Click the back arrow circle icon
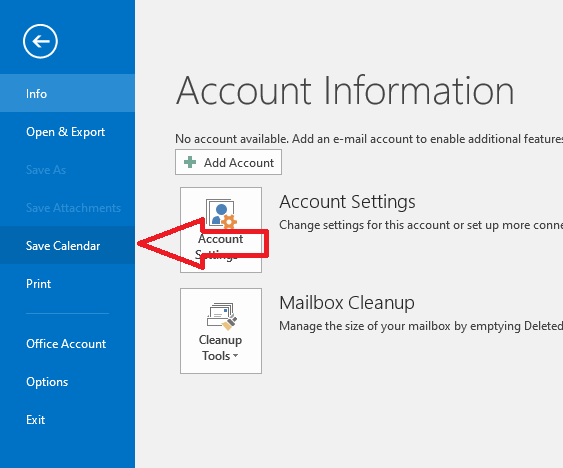This screenshot has height=468, width=563. (40, 41)
